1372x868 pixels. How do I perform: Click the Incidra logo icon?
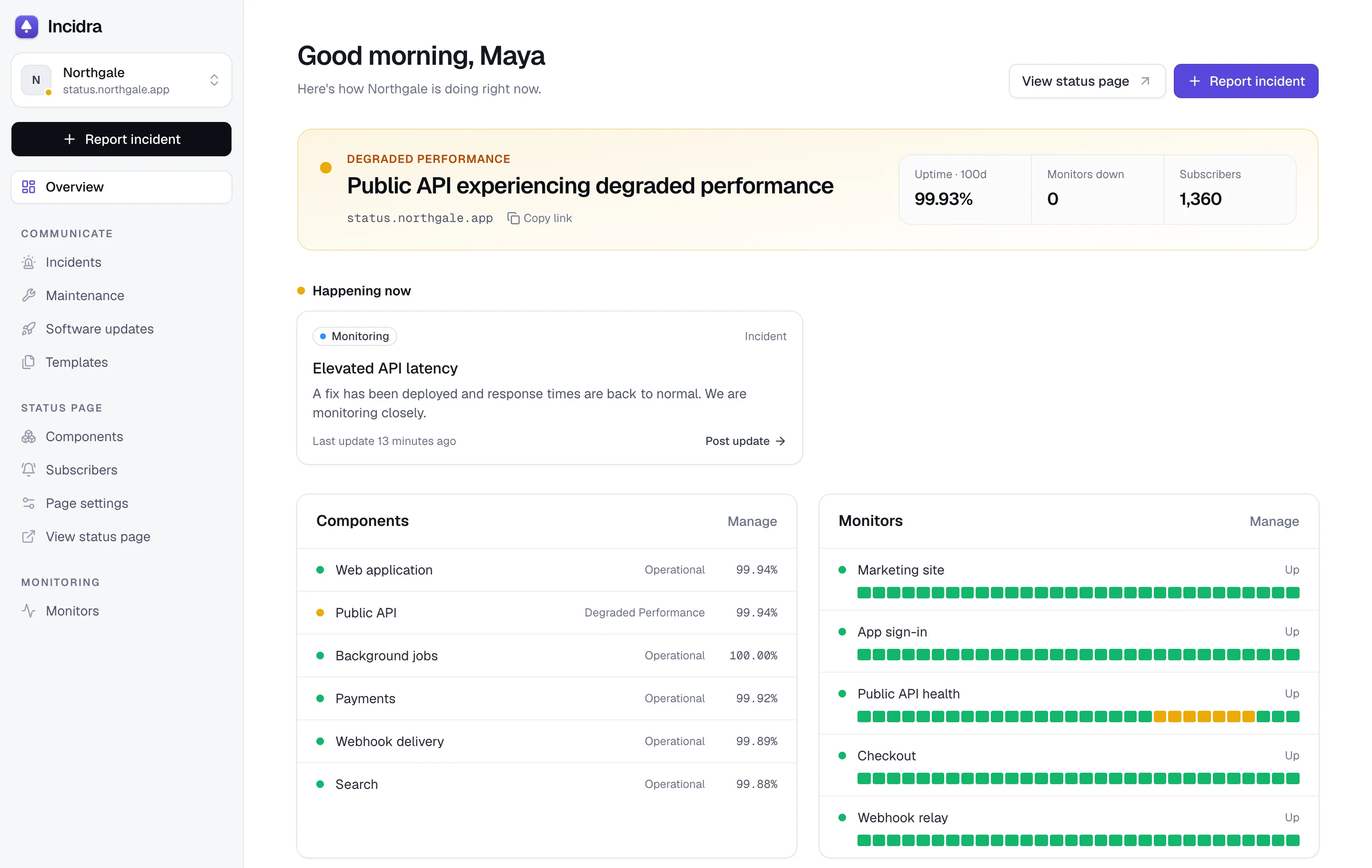pyautogui.click(x=26, y=26)
